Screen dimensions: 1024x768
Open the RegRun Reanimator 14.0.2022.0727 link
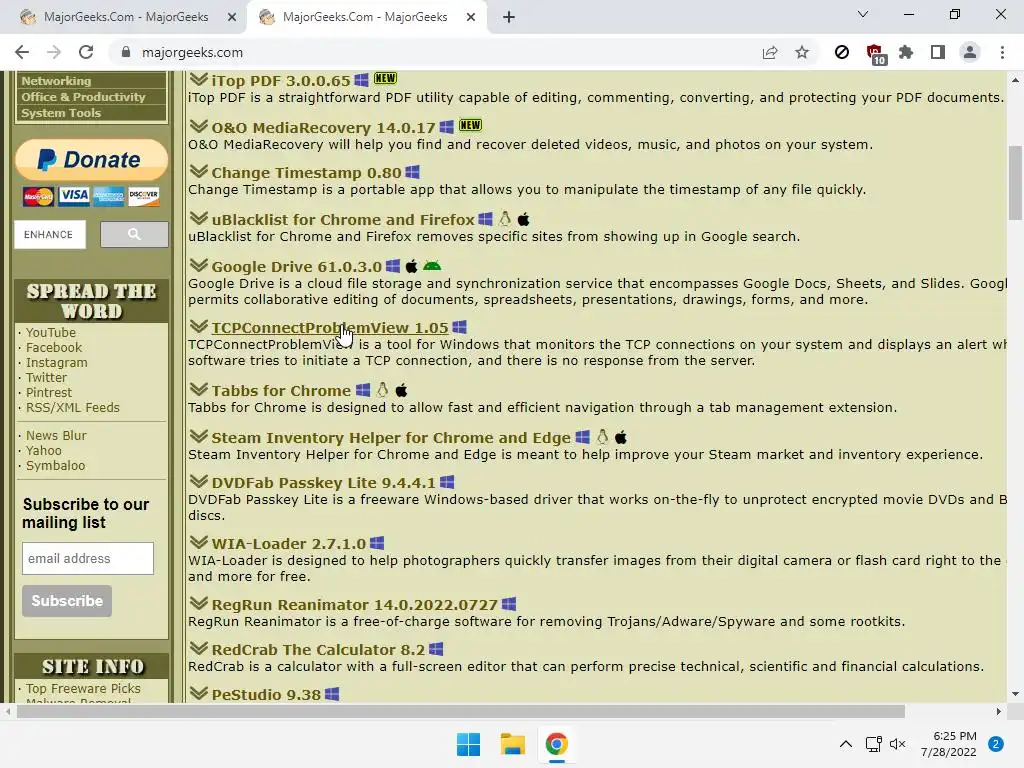coord(355,605)
